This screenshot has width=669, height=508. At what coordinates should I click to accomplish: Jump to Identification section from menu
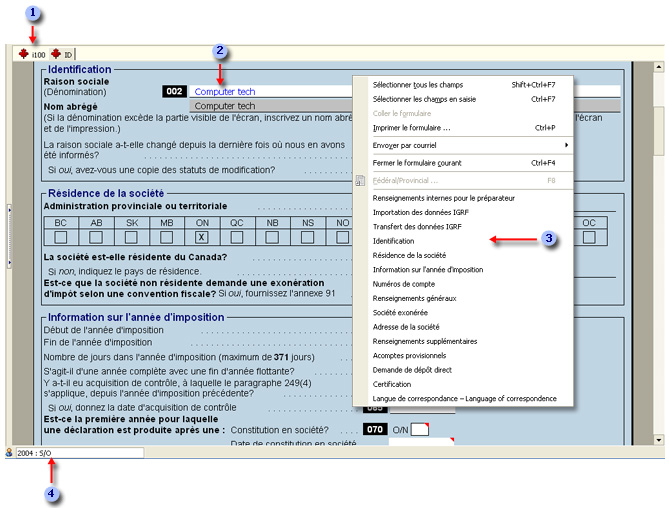[x=464, y=241]
